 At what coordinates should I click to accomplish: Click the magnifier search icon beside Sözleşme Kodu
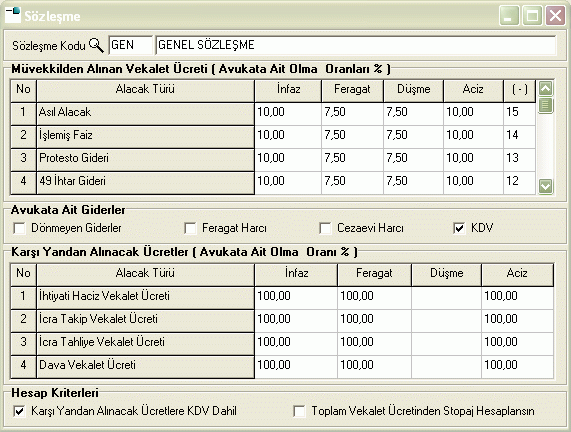(x=97, y=45)
